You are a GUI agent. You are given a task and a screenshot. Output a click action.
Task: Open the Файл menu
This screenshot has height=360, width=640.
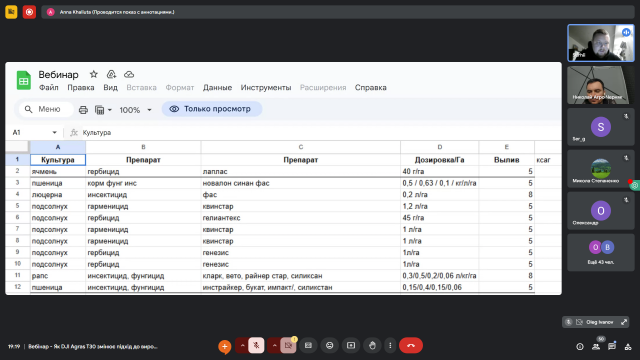click(x=49, y=87)
